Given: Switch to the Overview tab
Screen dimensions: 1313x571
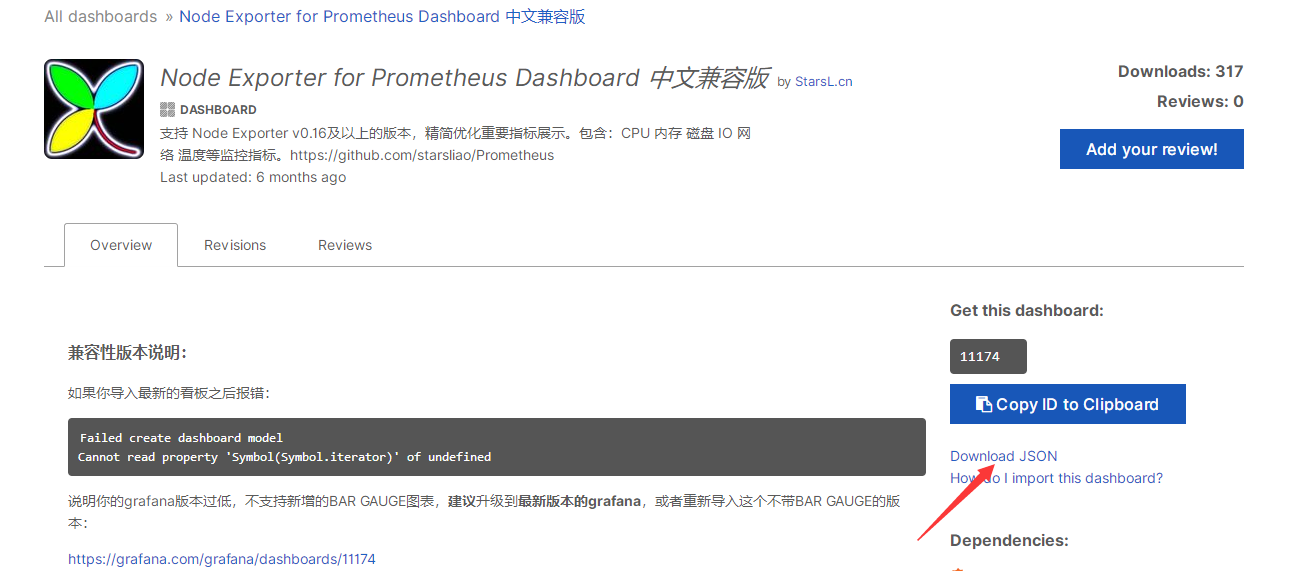Looking at the screenshot, I should coord(121,245).
